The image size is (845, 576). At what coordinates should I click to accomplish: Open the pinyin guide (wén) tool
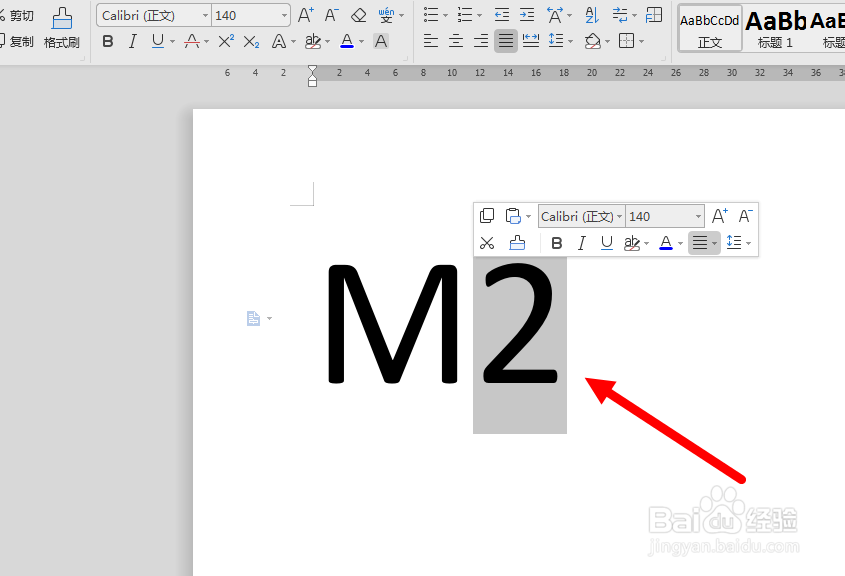(386, 15)
